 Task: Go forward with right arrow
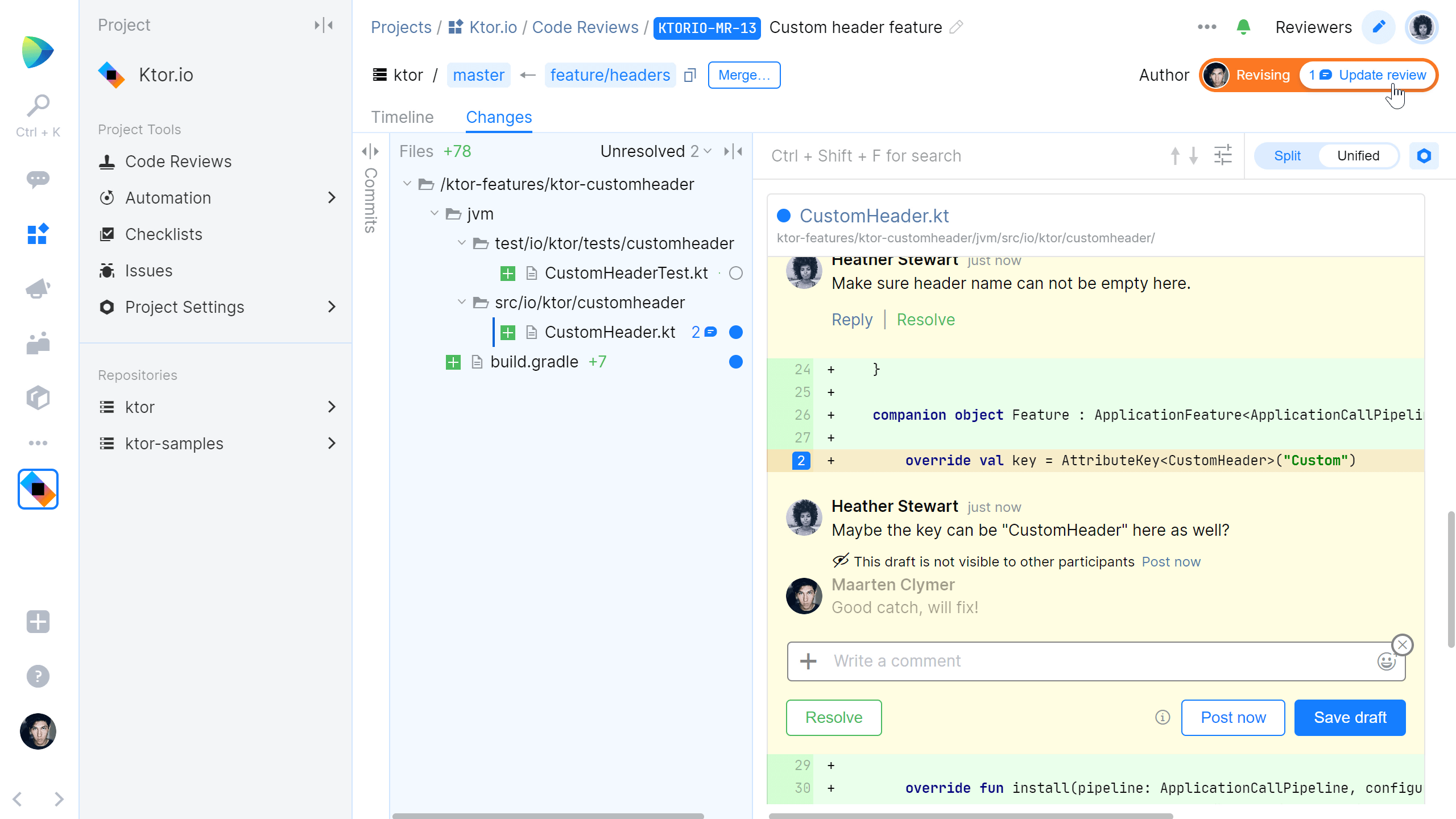(59, 799)
